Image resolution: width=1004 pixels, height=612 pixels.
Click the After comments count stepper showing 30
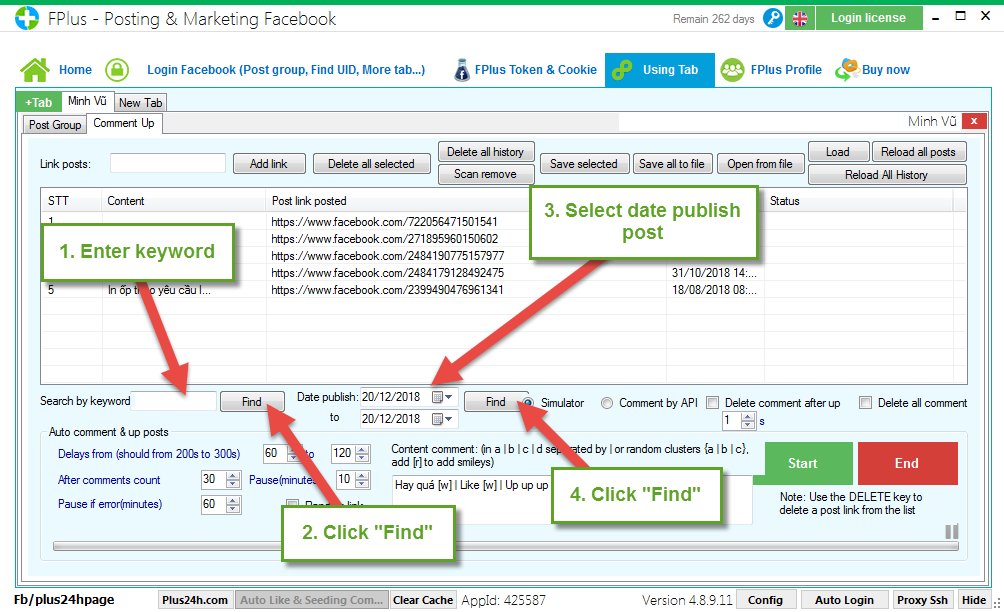[x=233, y=479]
